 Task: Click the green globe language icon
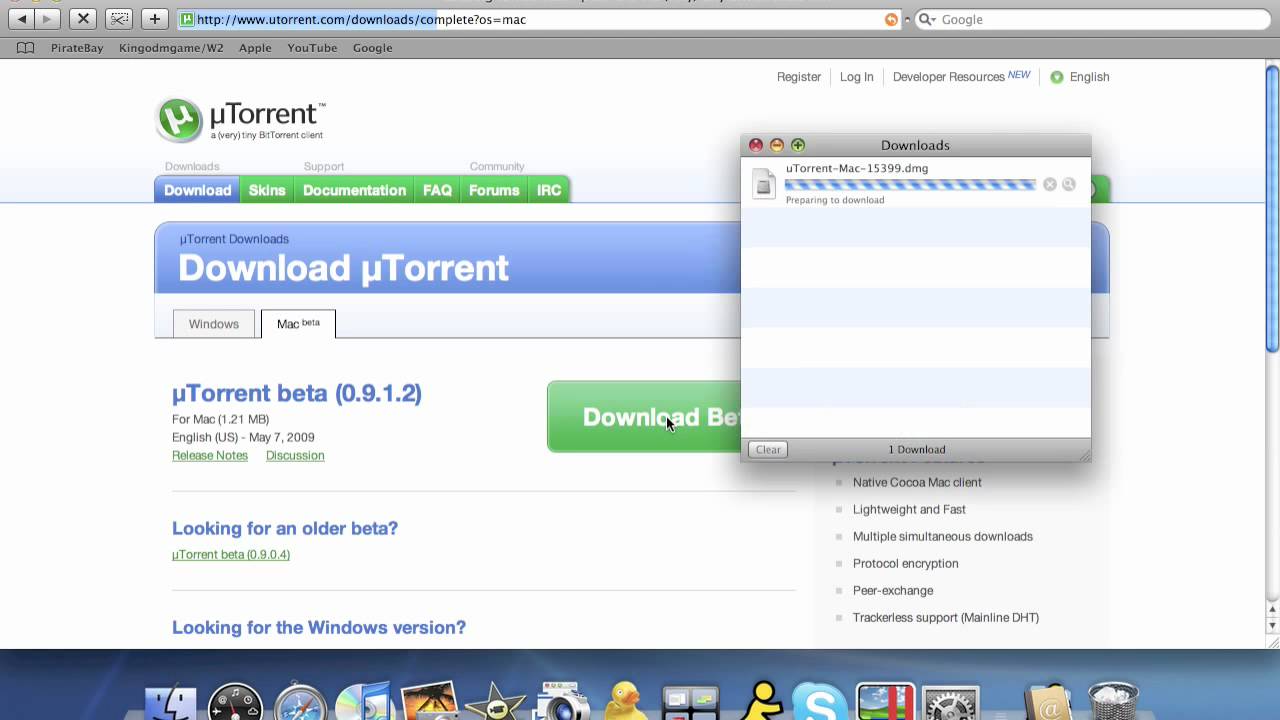pos(1057,77)
